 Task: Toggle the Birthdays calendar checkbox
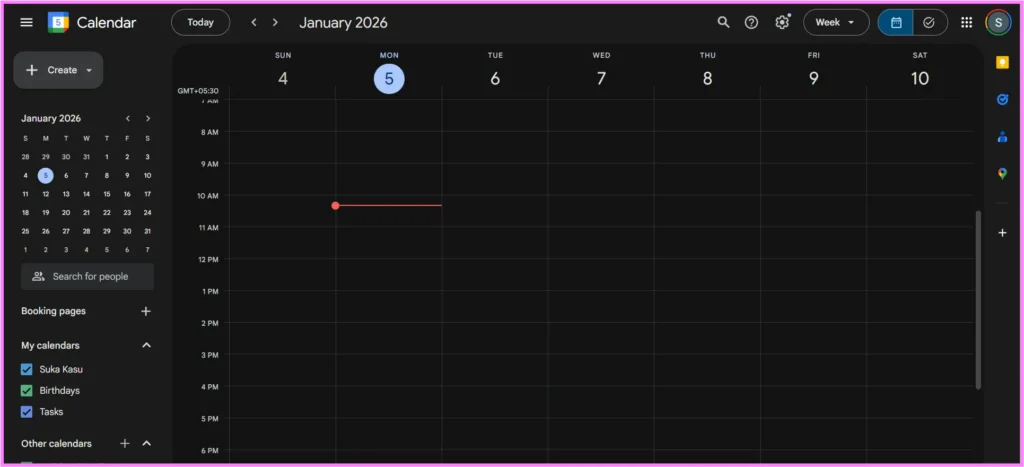click(27, 390)
